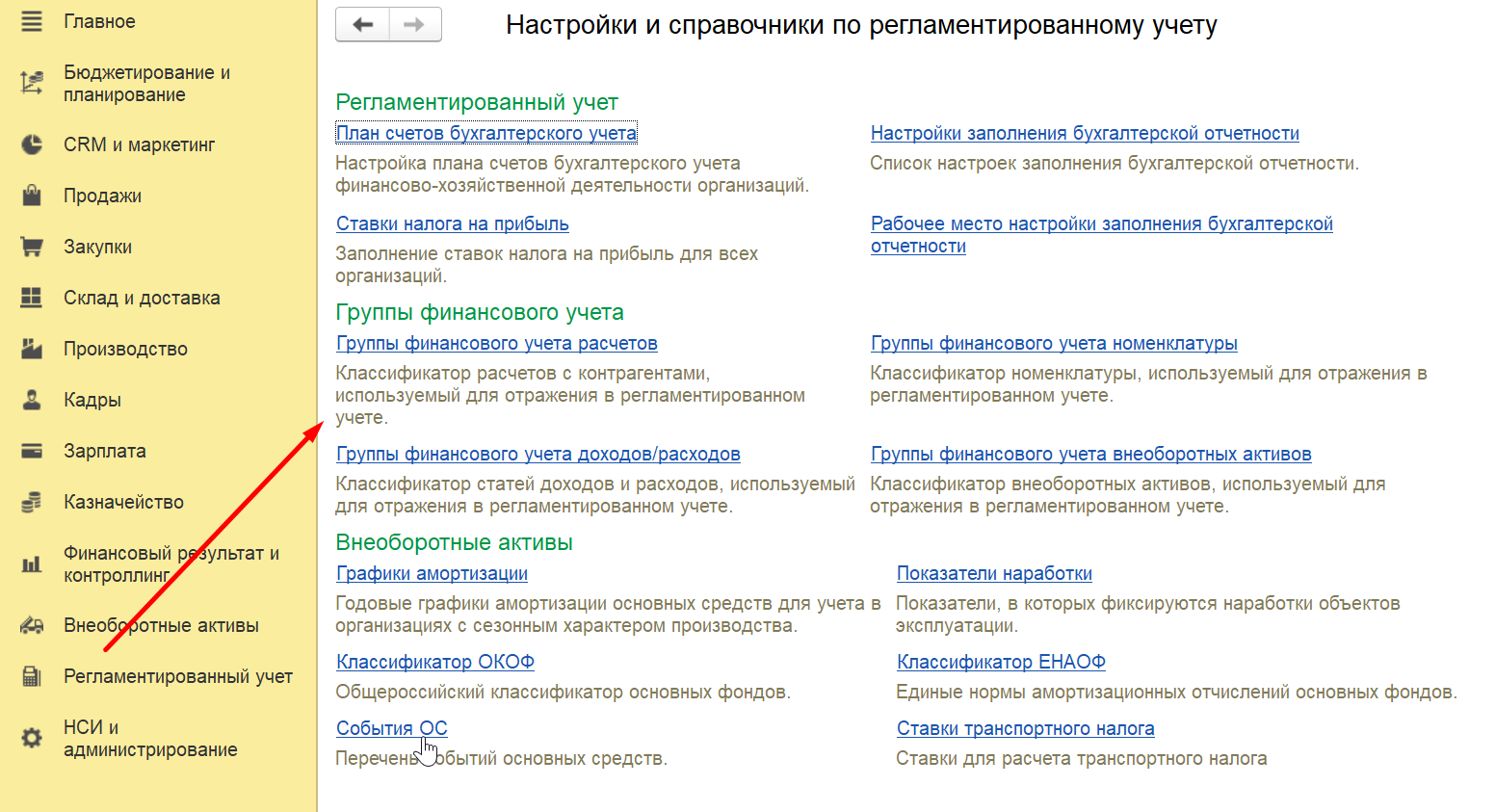Click the Закупки shopping cart icon

click(32, 247)
